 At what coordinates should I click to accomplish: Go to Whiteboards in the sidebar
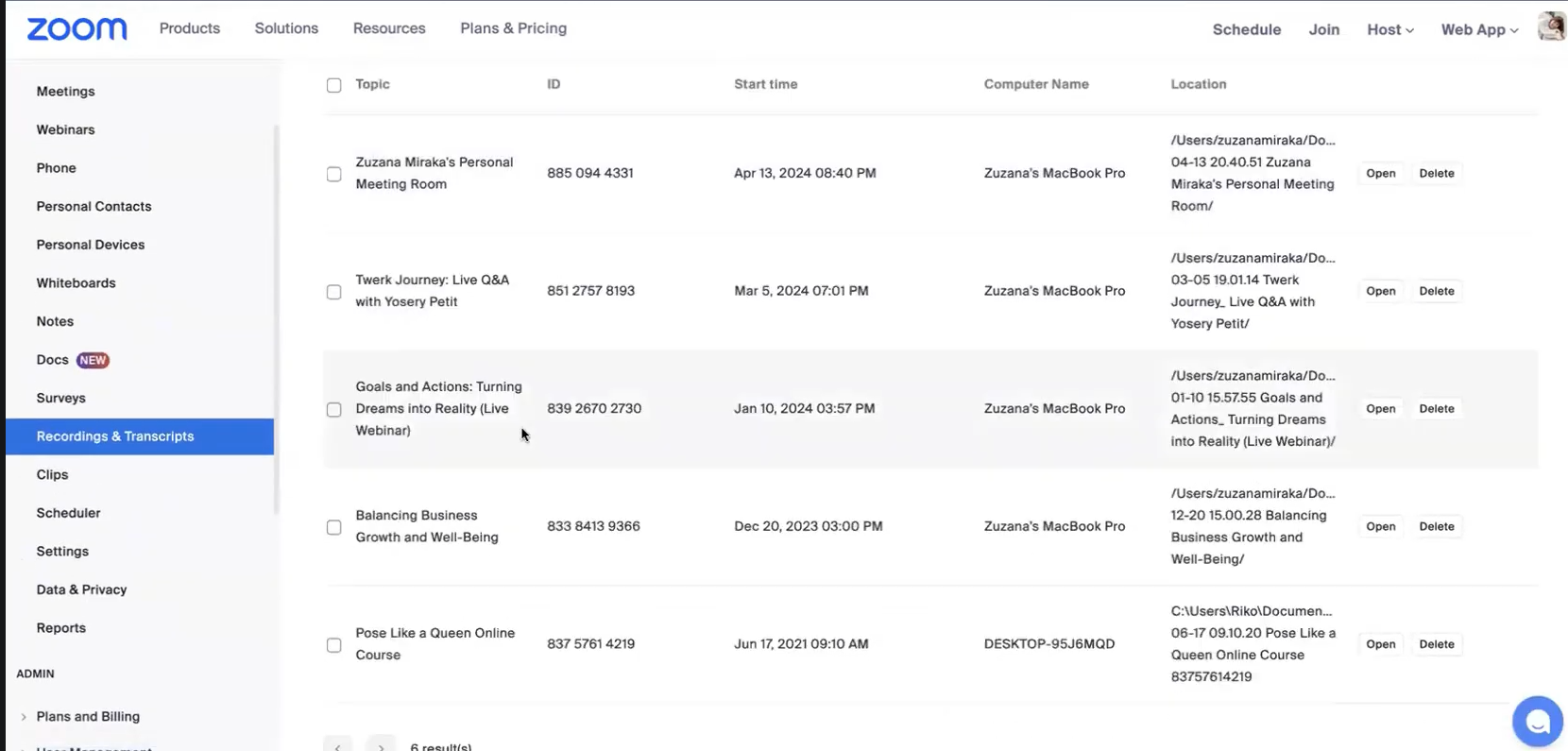tap(76, 283)
